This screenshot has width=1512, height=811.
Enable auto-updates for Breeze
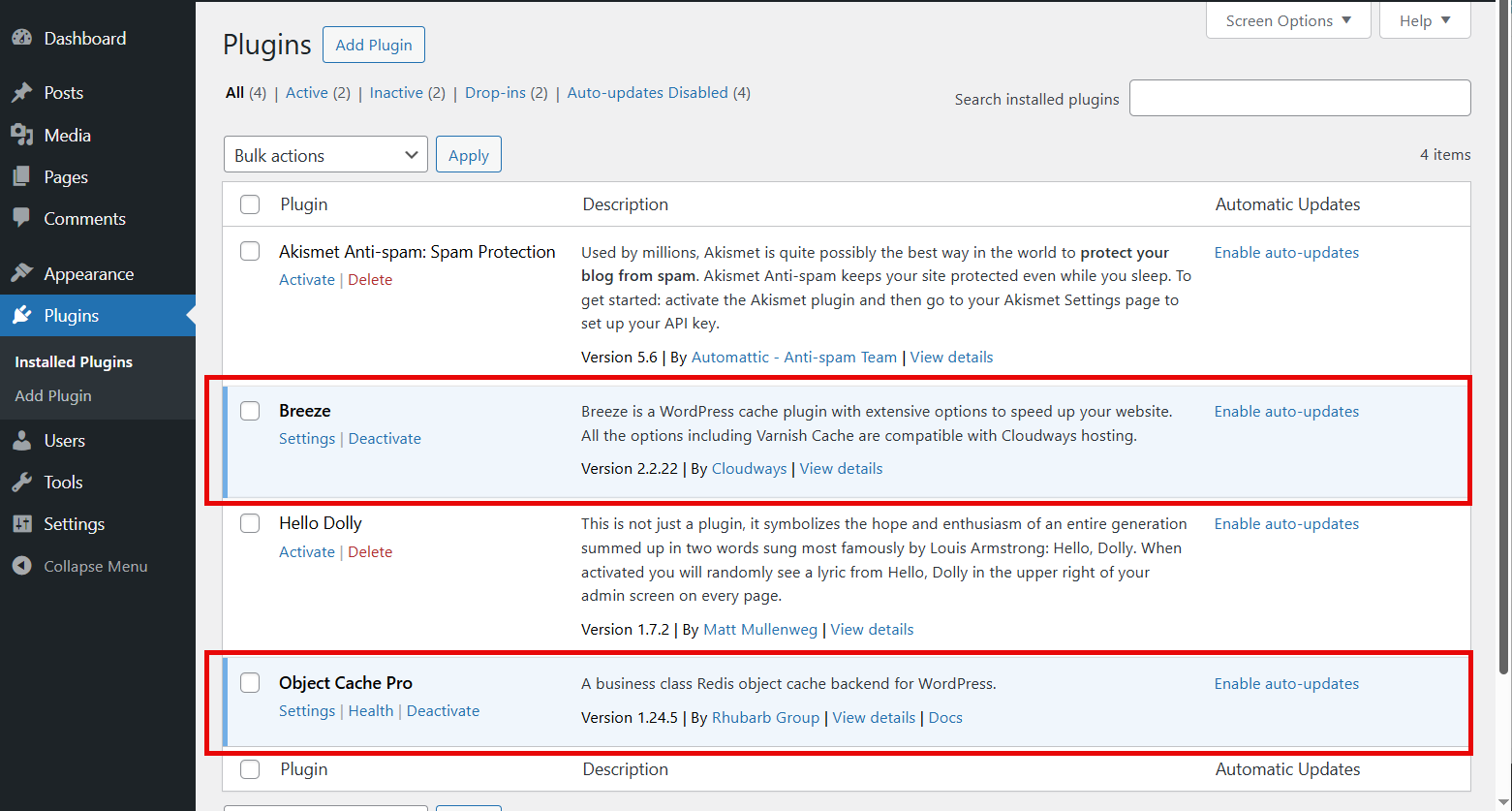click(x=1286, y=412)
